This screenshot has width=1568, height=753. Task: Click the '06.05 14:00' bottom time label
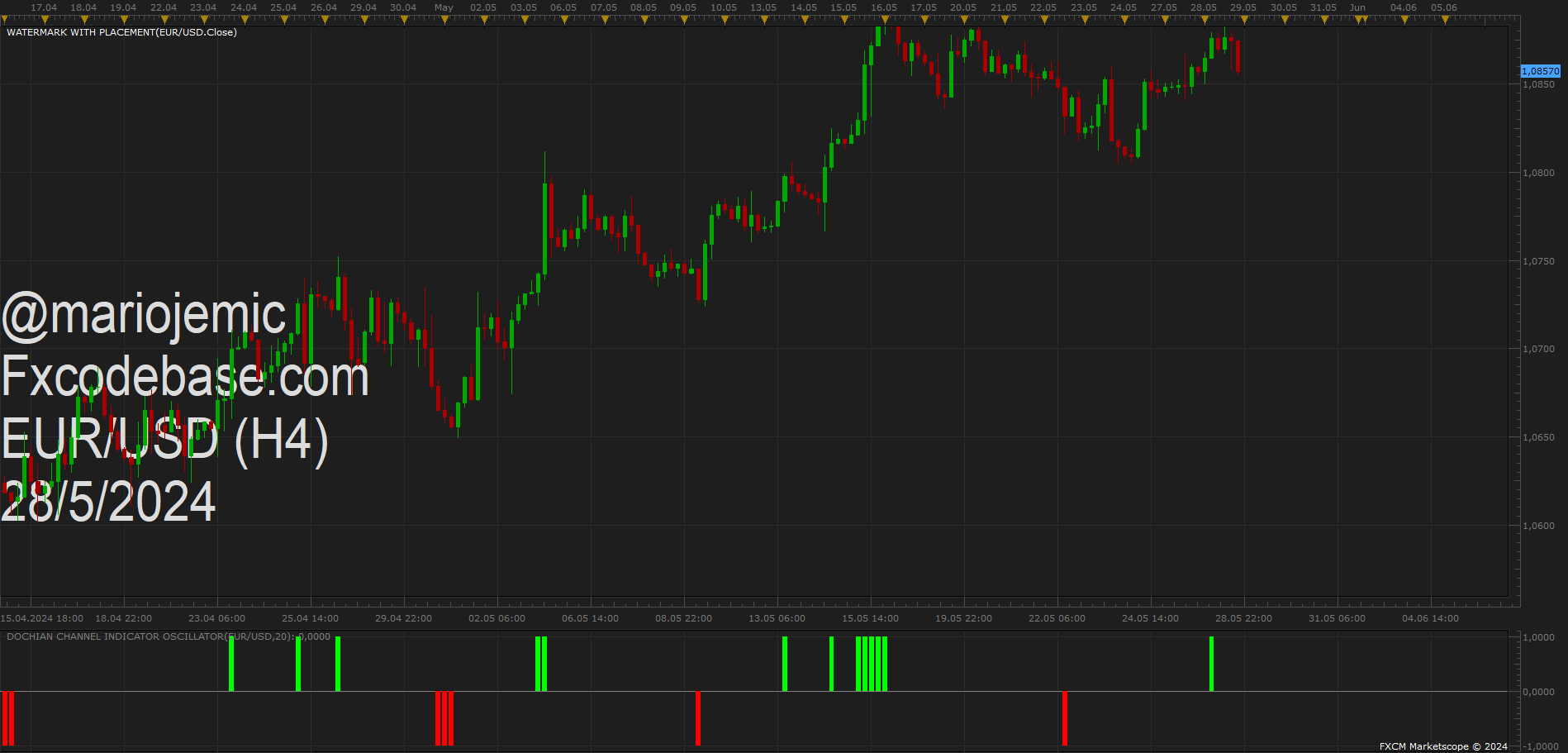(x=591, y=618)
